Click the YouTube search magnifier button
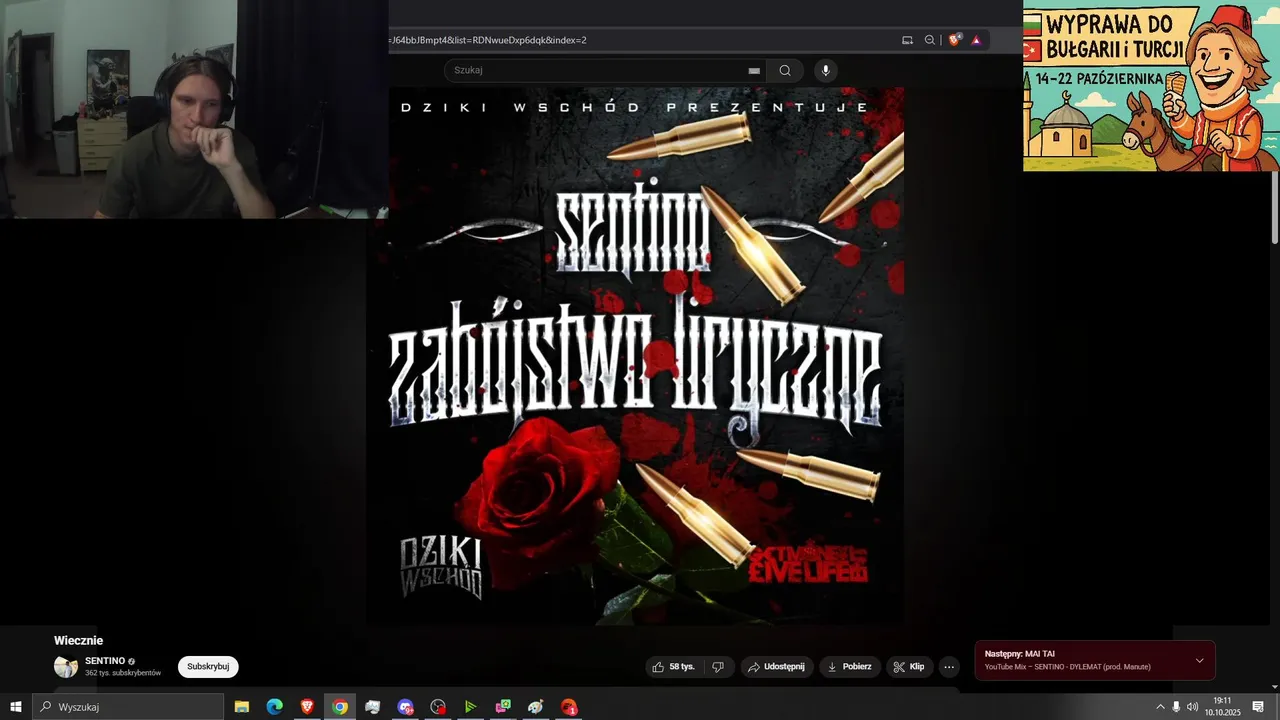This screenshot has width=1280, height=720. click(785, 70)
